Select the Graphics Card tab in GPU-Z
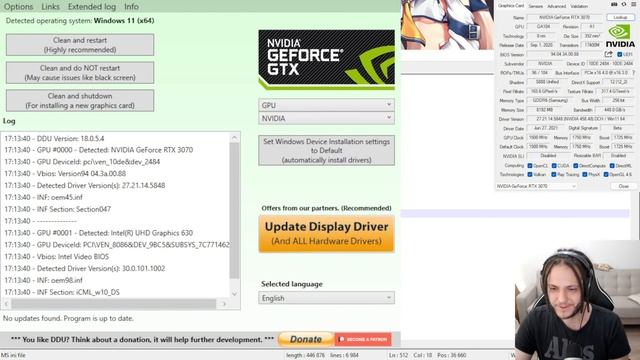The image size is (640, 360). (x=511, y=6)
